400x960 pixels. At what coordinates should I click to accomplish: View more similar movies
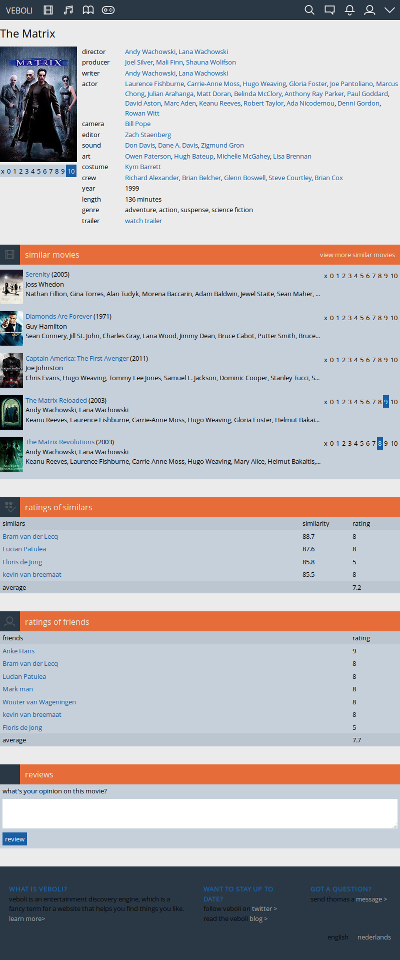pyautogui.click(x=357, y=255)
